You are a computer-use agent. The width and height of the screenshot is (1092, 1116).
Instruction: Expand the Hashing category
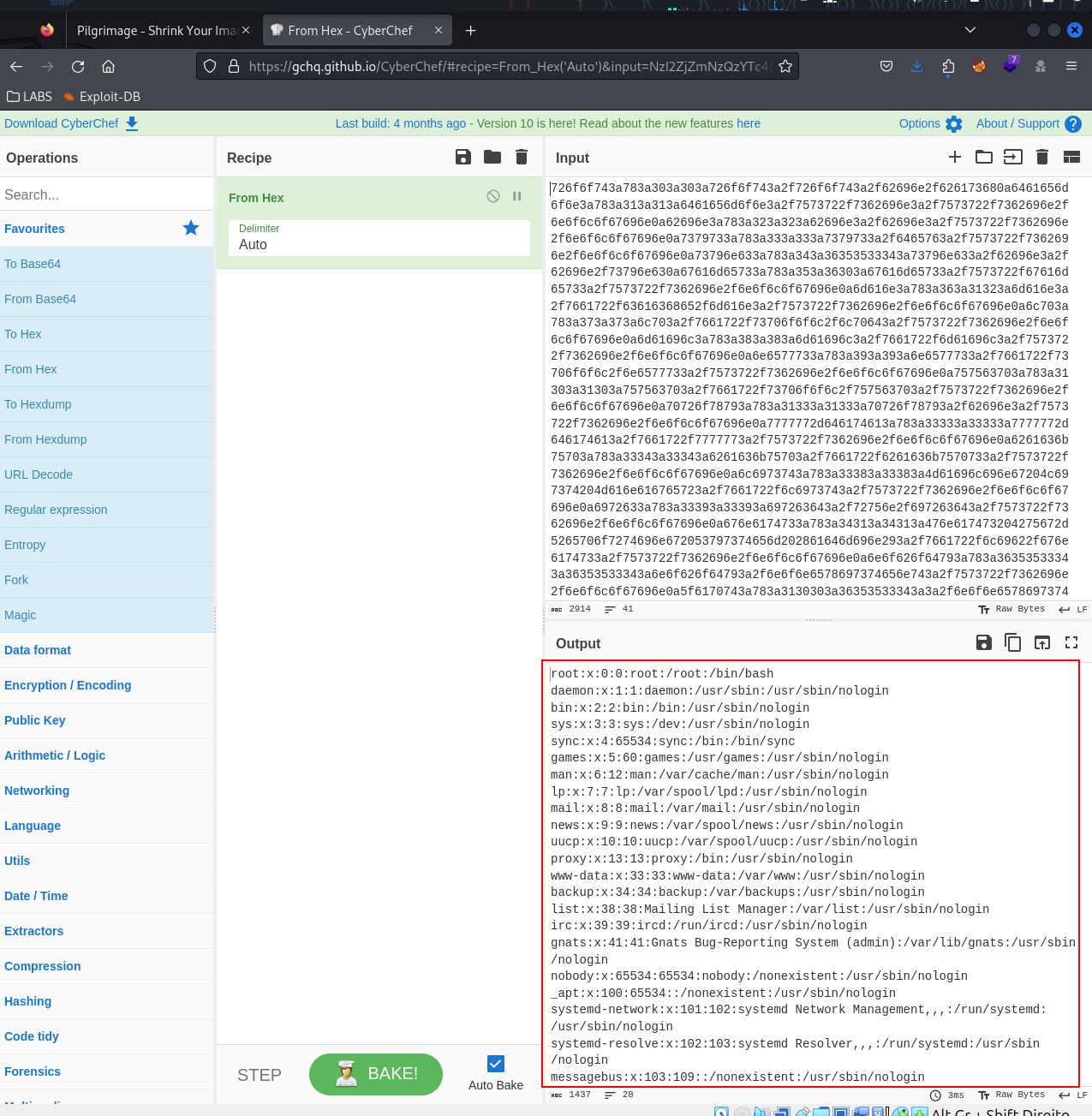[x=106, y=1001]
